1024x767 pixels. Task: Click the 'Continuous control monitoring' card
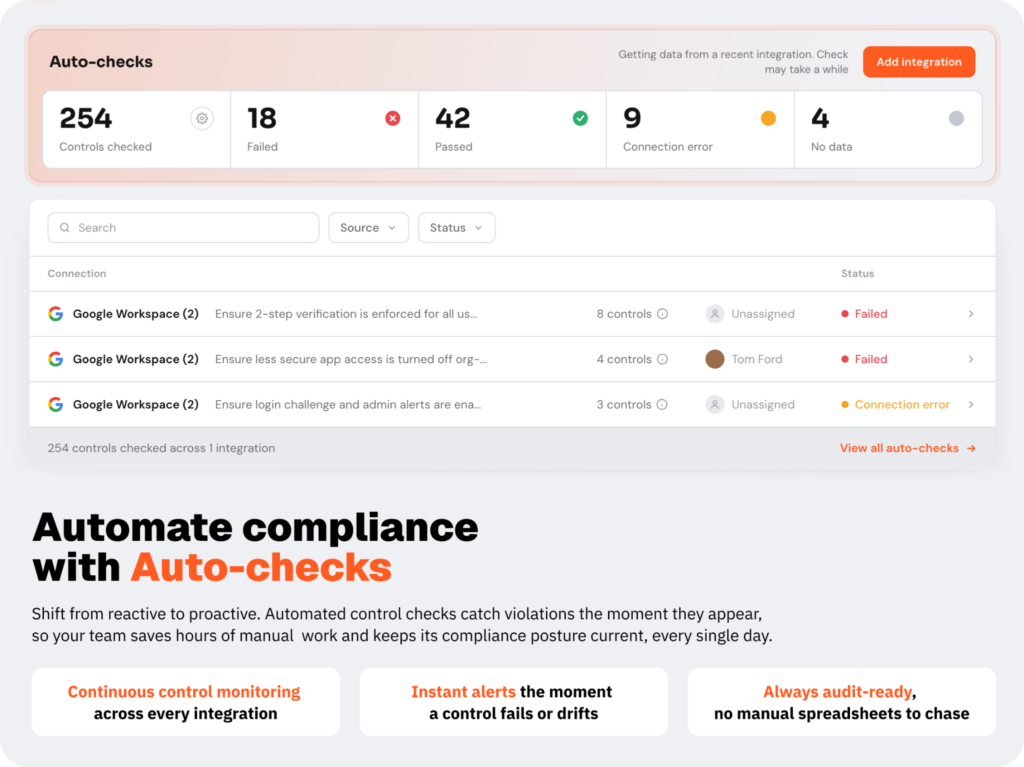[185, 702]
